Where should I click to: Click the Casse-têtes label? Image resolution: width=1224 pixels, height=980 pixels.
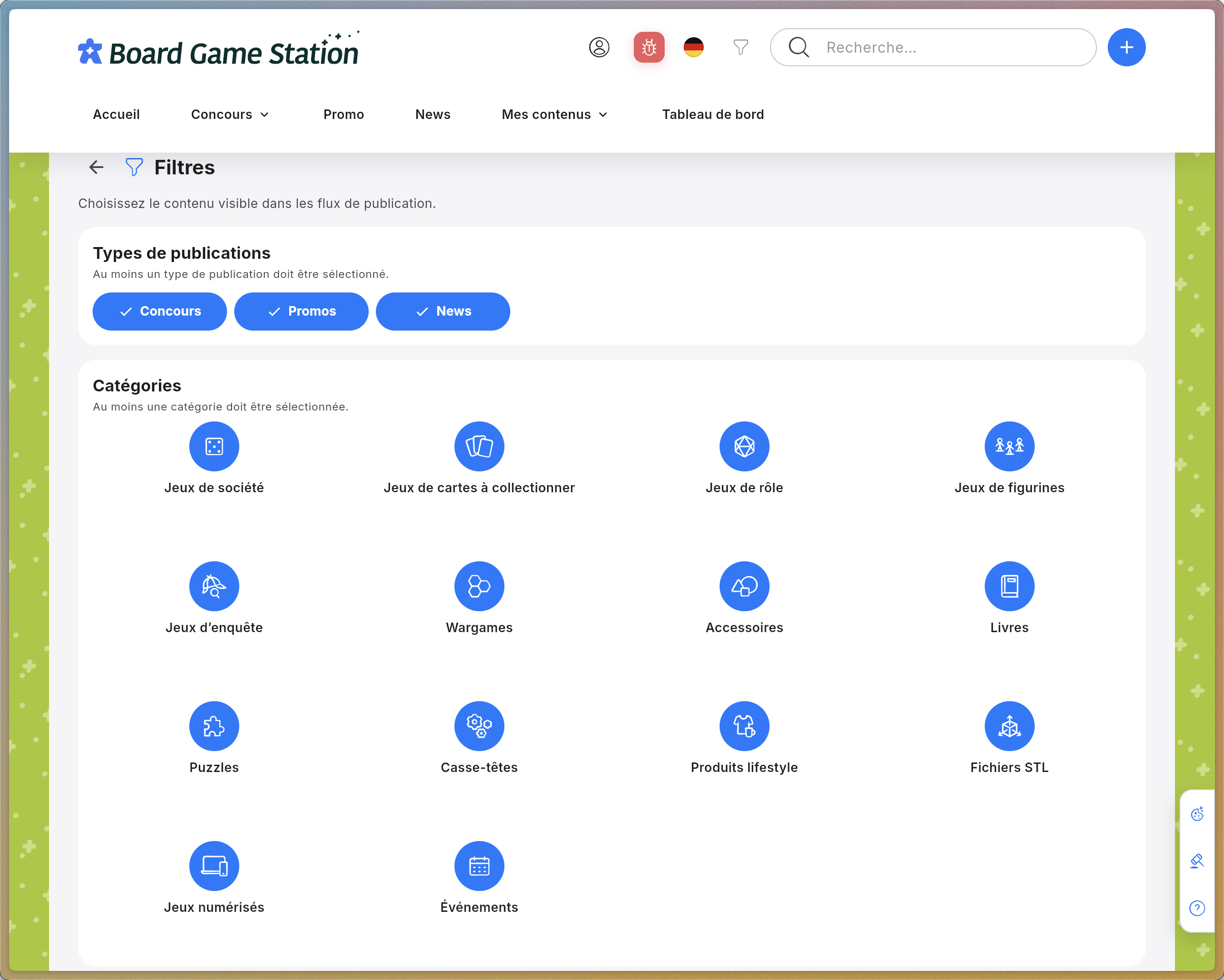(x=479, y=767)
